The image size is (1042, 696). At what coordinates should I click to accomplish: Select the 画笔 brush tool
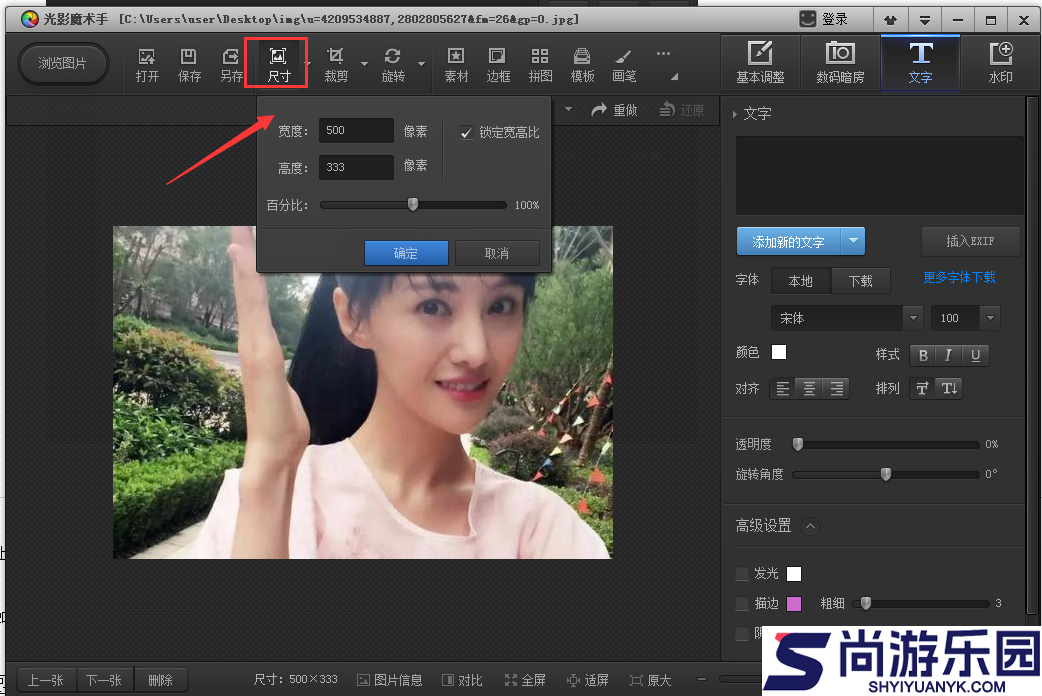click(x=624, y=65)
